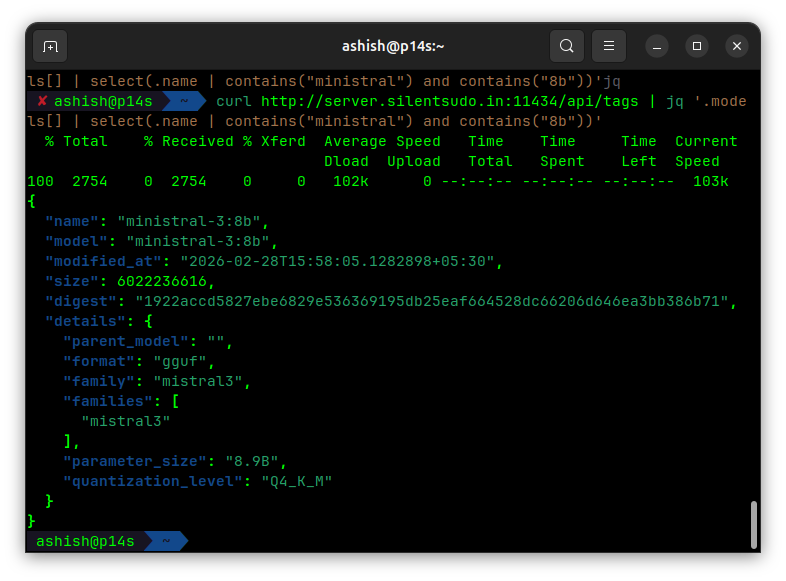
Task: Click the 8.9B parameter size value
Action: (x=256, y=461)
